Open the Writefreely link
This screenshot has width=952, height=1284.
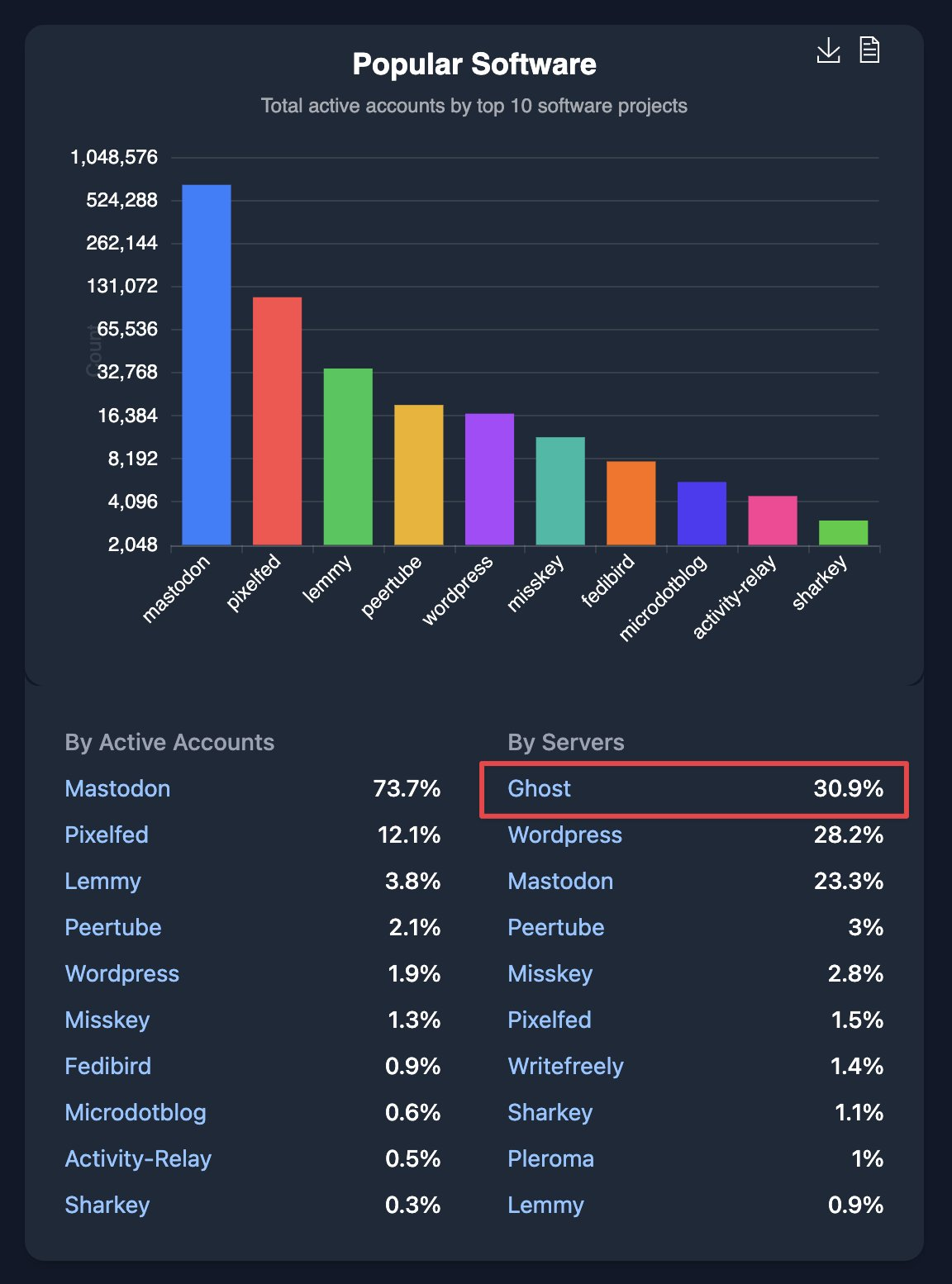click(x=567, y=1067)
